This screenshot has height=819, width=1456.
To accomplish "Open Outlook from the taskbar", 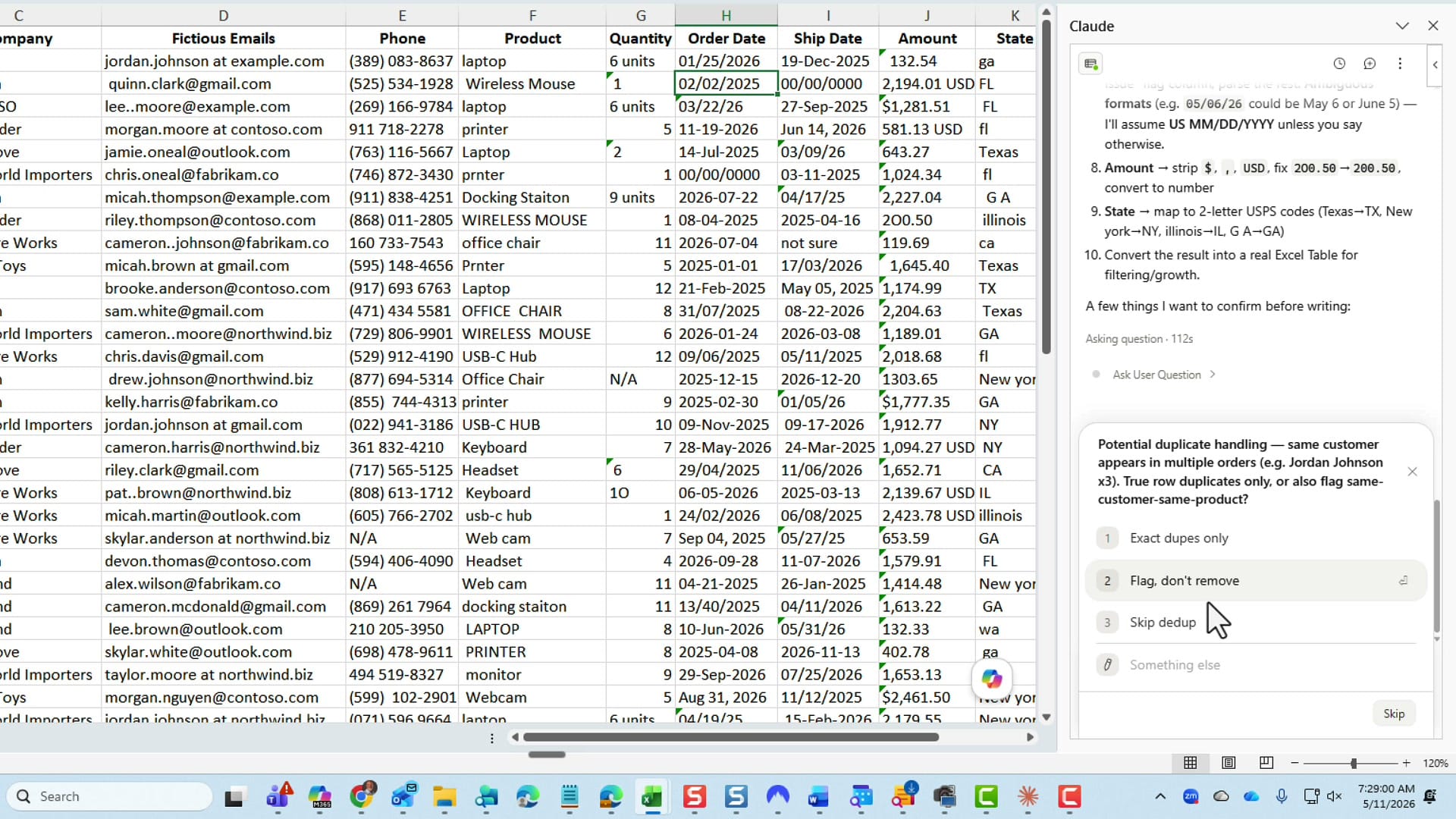I will click(403, 797).
